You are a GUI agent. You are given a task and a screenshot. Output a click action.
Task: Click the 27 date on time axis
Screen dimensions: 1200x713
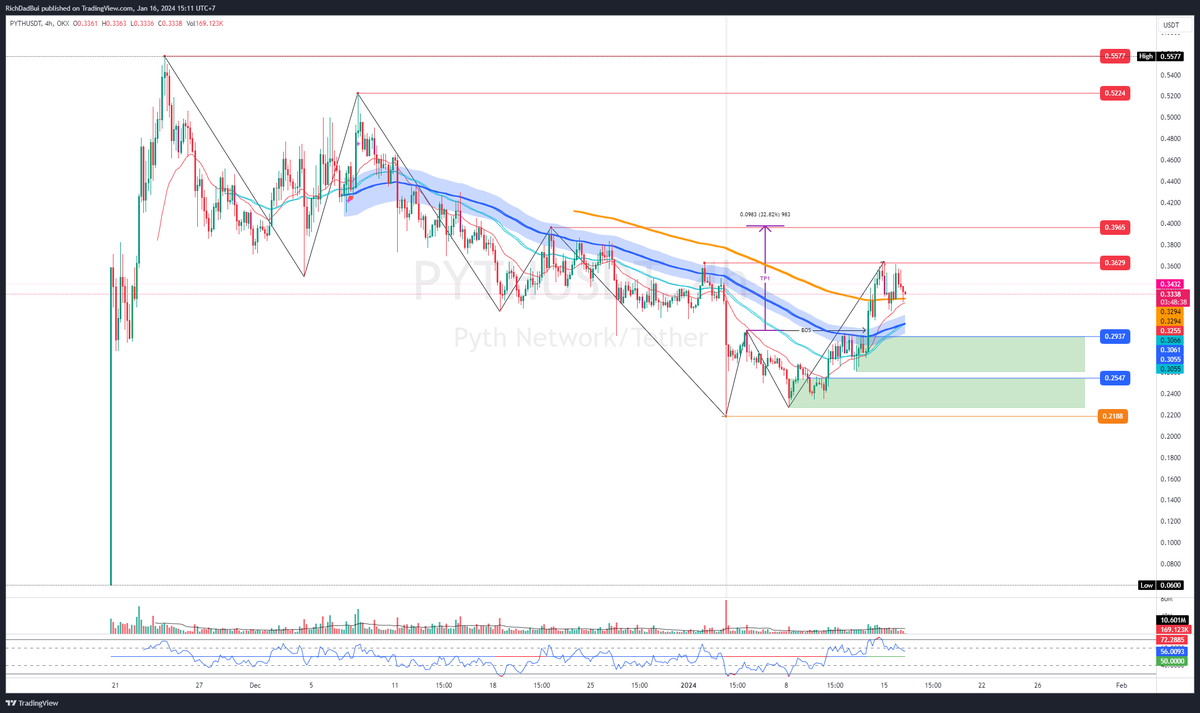(199, 685)
